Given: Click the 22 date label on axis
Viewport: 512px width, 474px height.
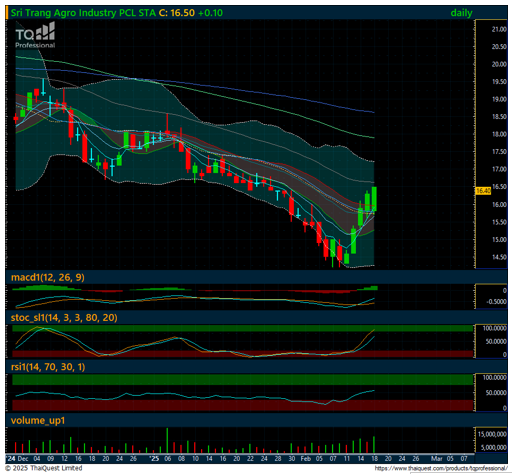Looking at the screenshot, I should click(250, 459).
